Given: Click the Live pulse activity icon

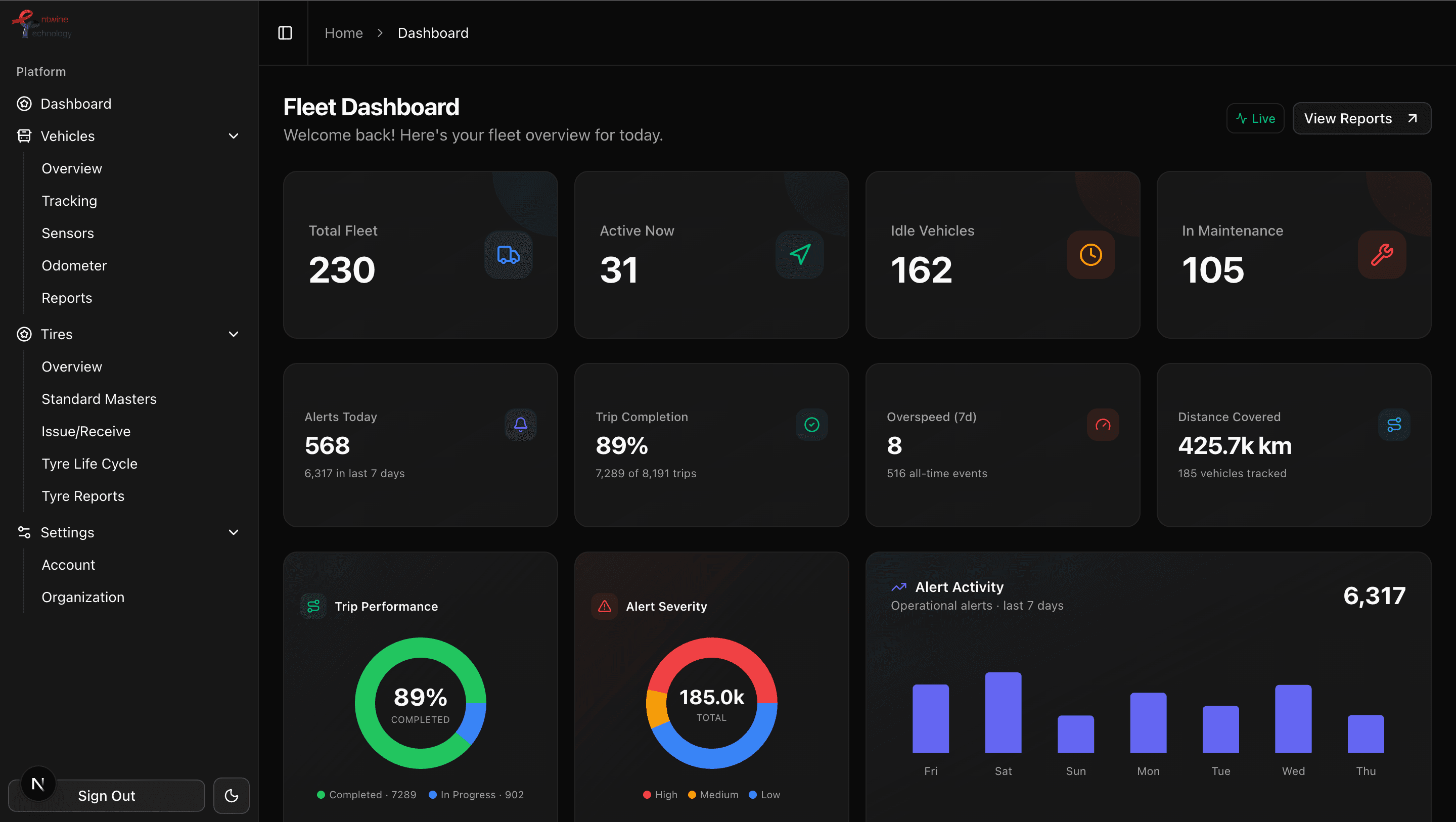Looking at the screenshot, I should (1241, 118).
